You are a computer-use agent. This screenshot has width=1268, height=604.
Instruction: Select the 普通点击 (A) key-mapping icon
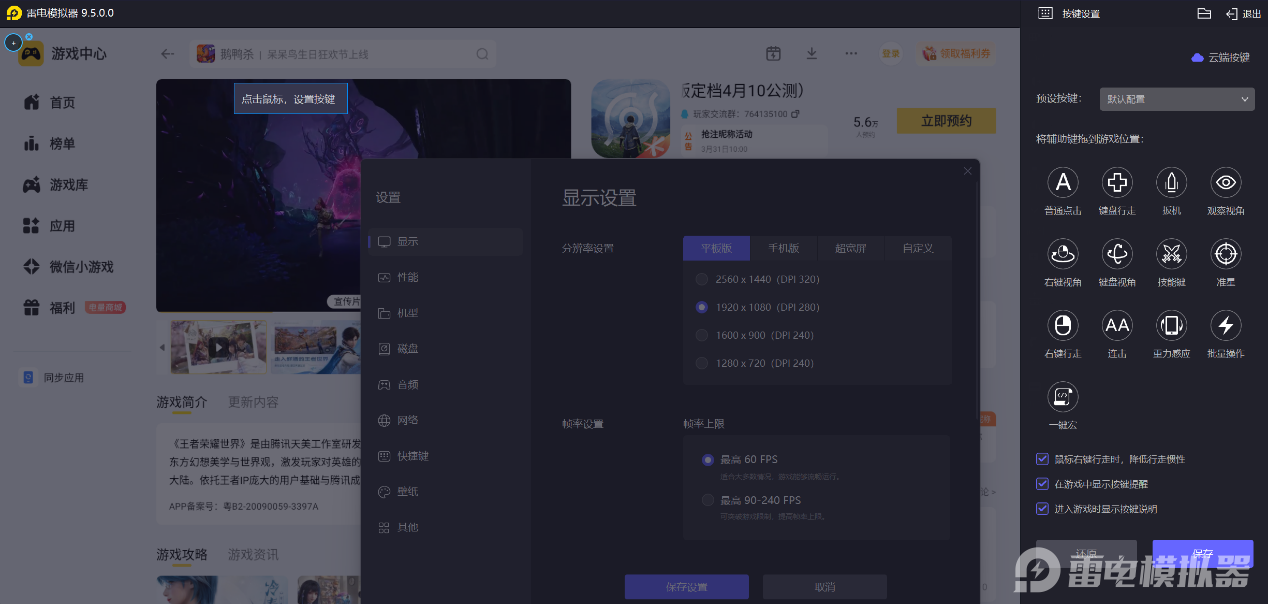pyautogui.click(x=1063, y=182)
